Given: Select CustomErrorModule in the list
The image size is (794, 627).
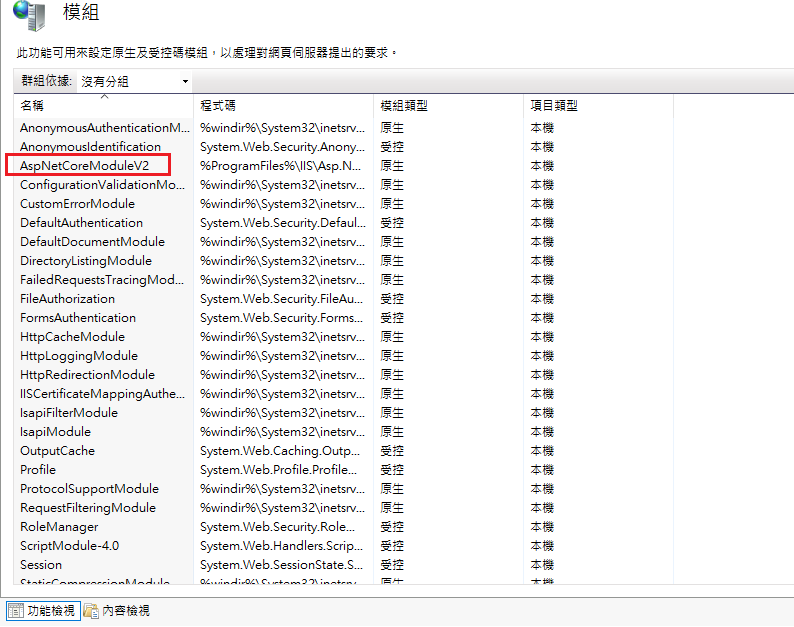Looking at the screenshot, I should pos(77,204).
